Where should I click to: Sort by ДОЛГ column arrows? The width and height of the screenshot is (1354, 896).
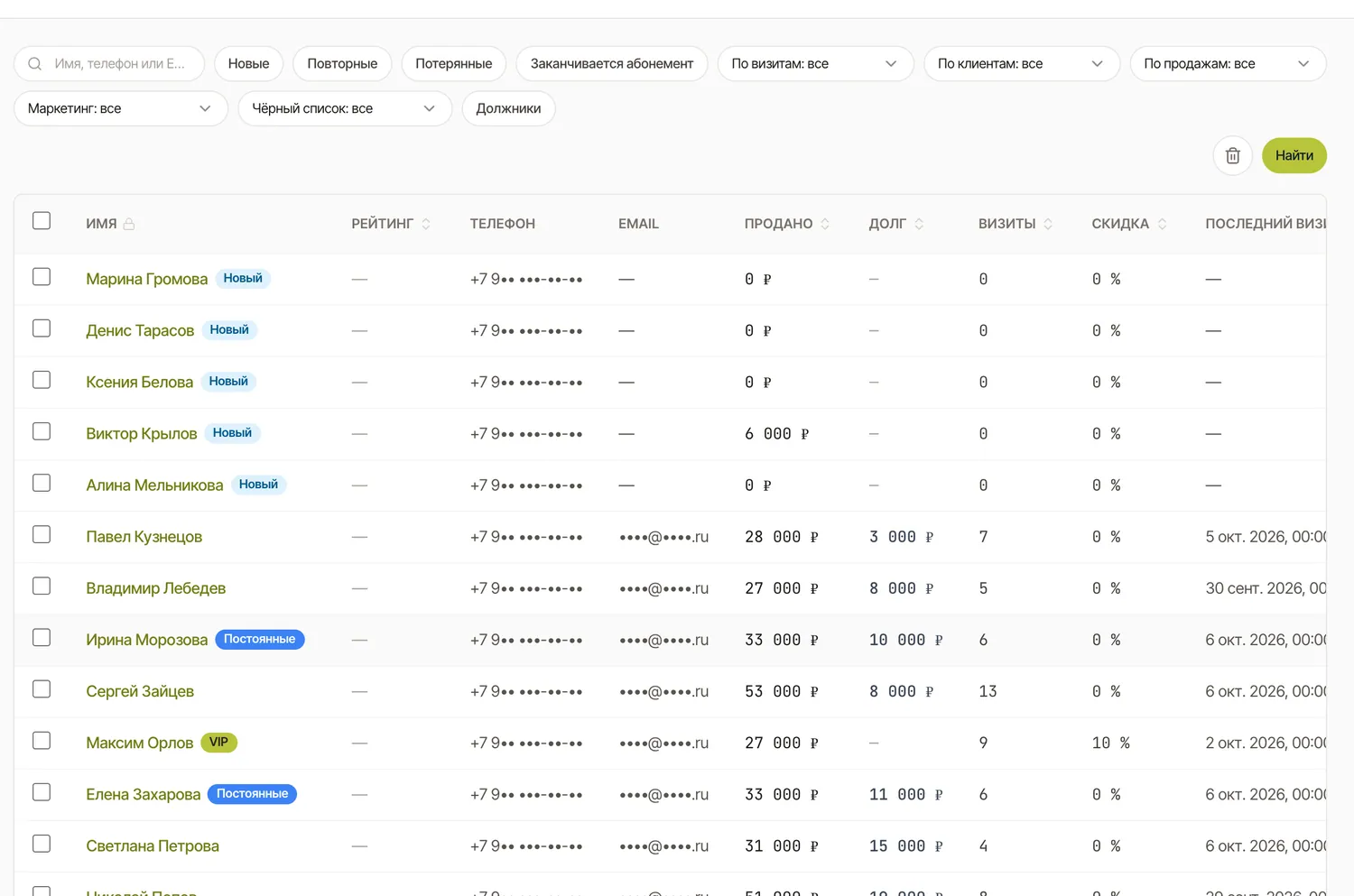(919, 224)
